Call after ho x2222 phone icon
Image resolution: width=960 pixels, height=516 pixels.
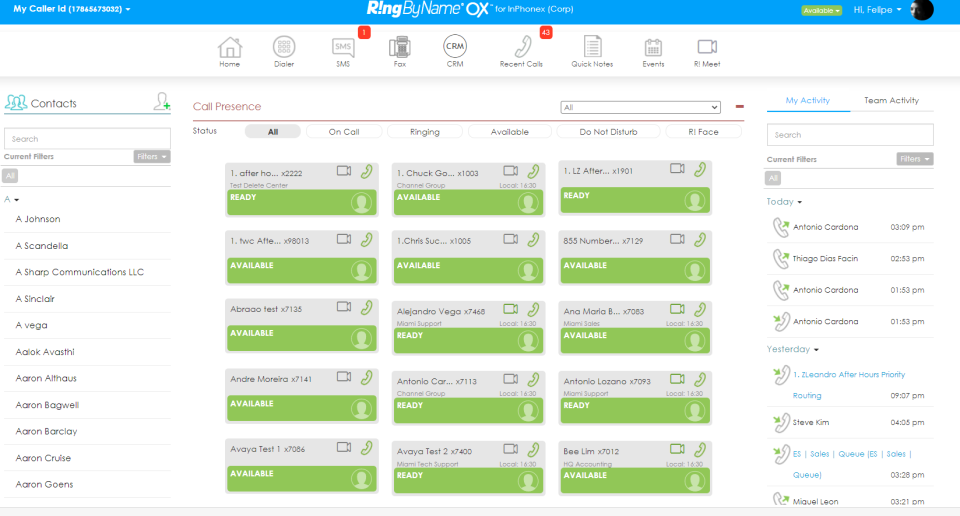pyautogui.click(x=367, y=171)
